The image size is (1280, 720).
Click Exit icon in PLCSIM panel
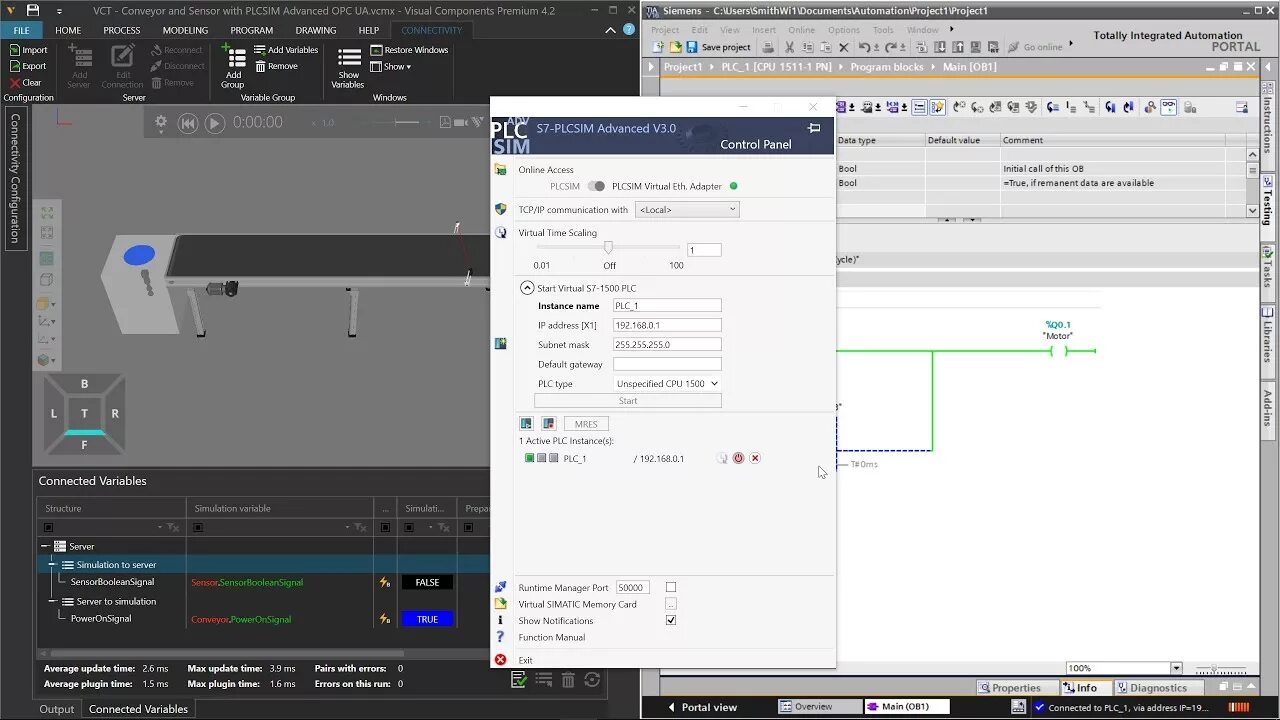[x=500, y=660]
